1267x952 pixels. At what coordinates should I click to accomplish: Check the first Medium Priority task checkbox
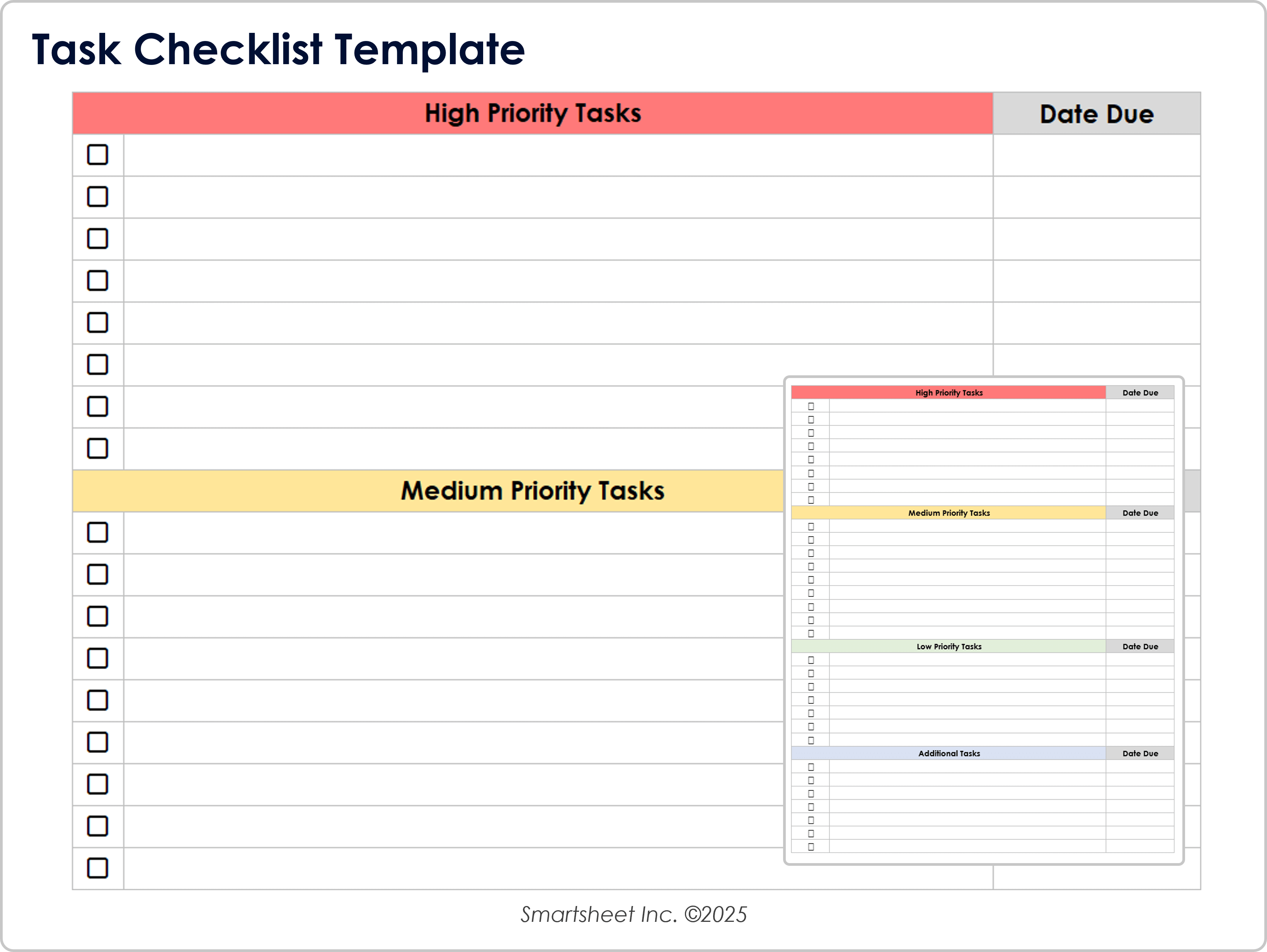coord(97,532)
